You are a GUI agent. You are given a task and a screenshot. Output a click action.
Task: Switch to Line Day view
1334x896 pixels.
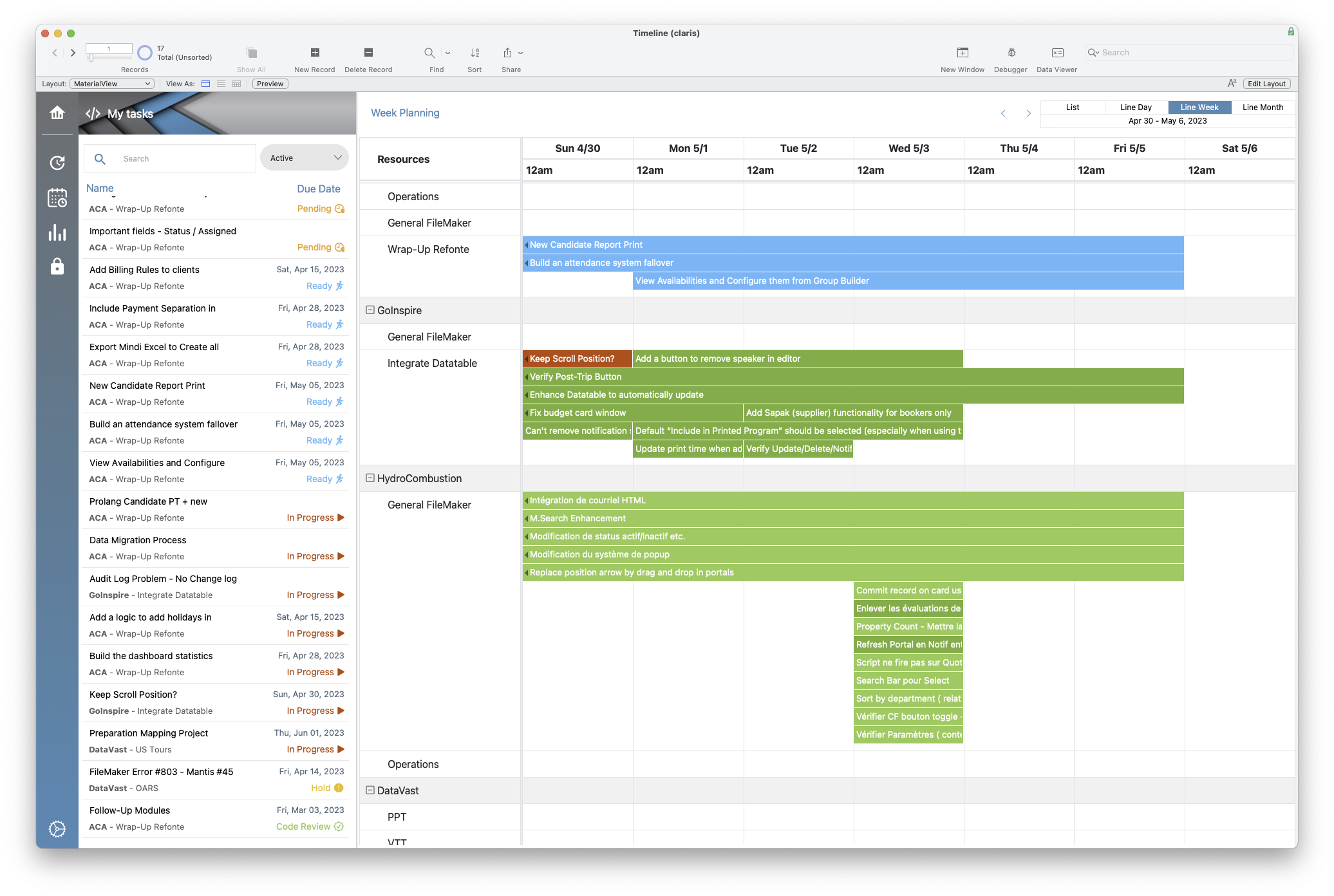click(1135, 107)
